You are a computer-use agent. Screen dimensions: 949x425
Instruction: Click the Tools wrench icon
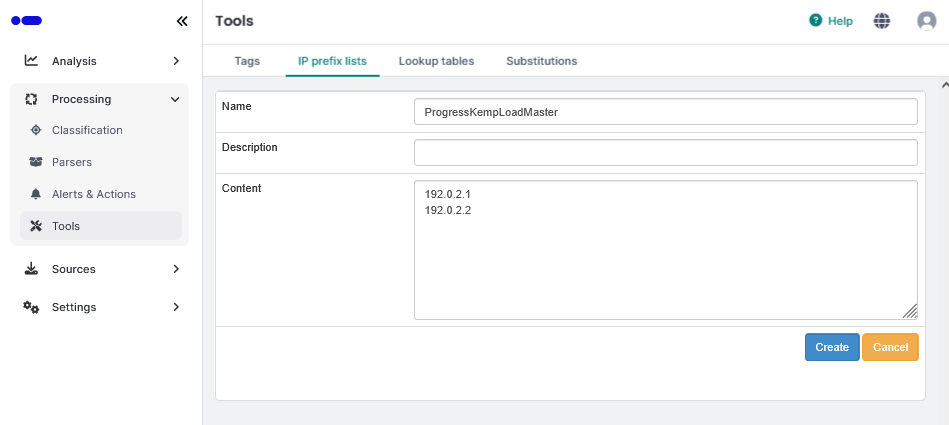click(x=36, y=226)
